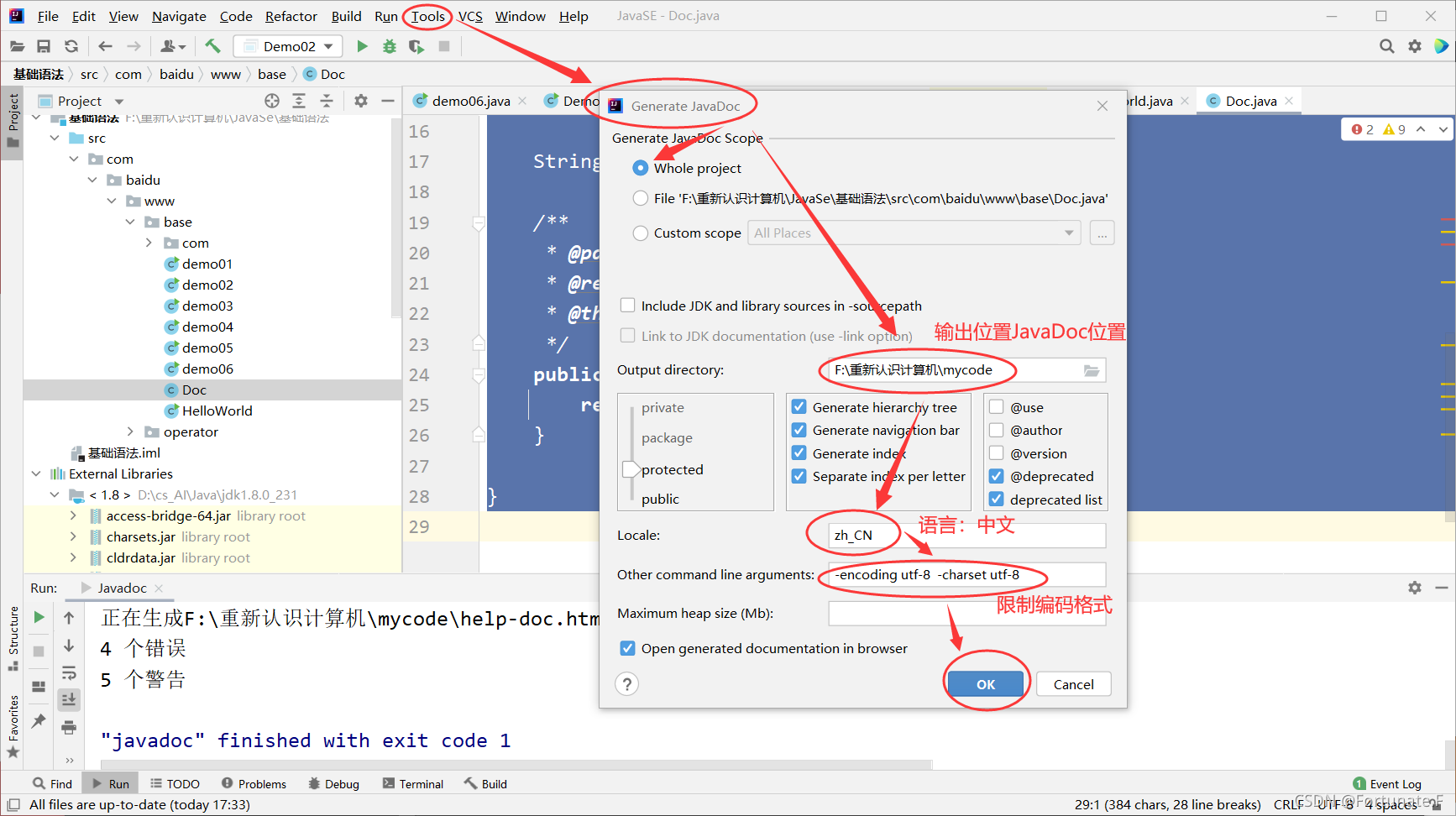Browse output directory folder icon
1456x816 pixels.
coord(1091,370)
